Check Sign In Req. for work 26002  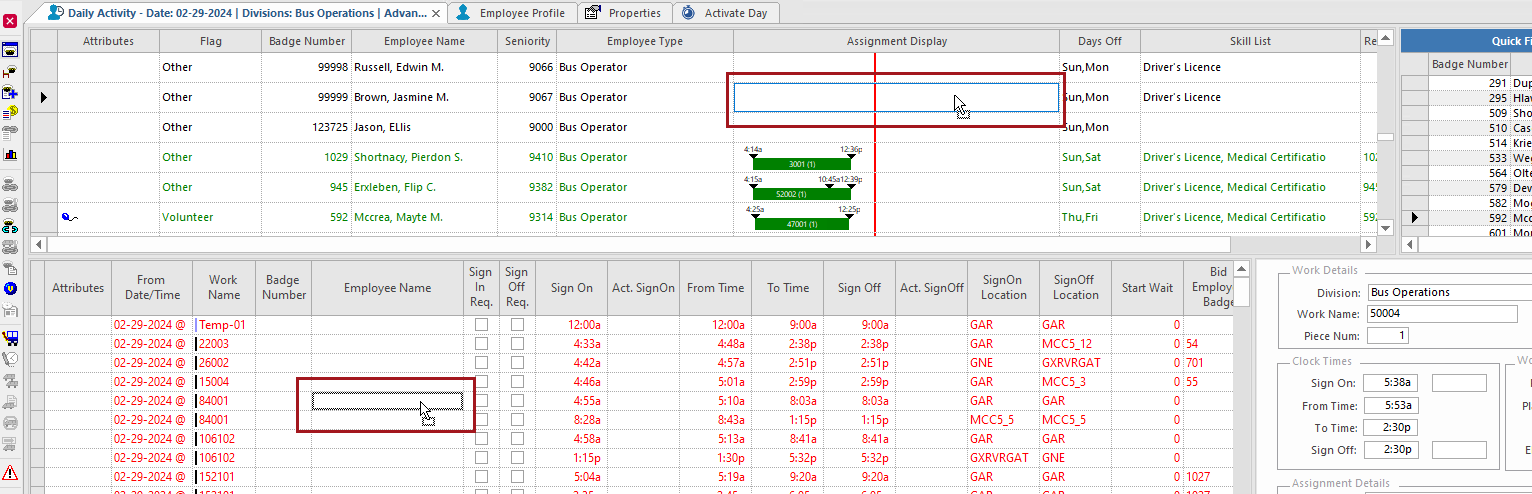tap(481, 363)
